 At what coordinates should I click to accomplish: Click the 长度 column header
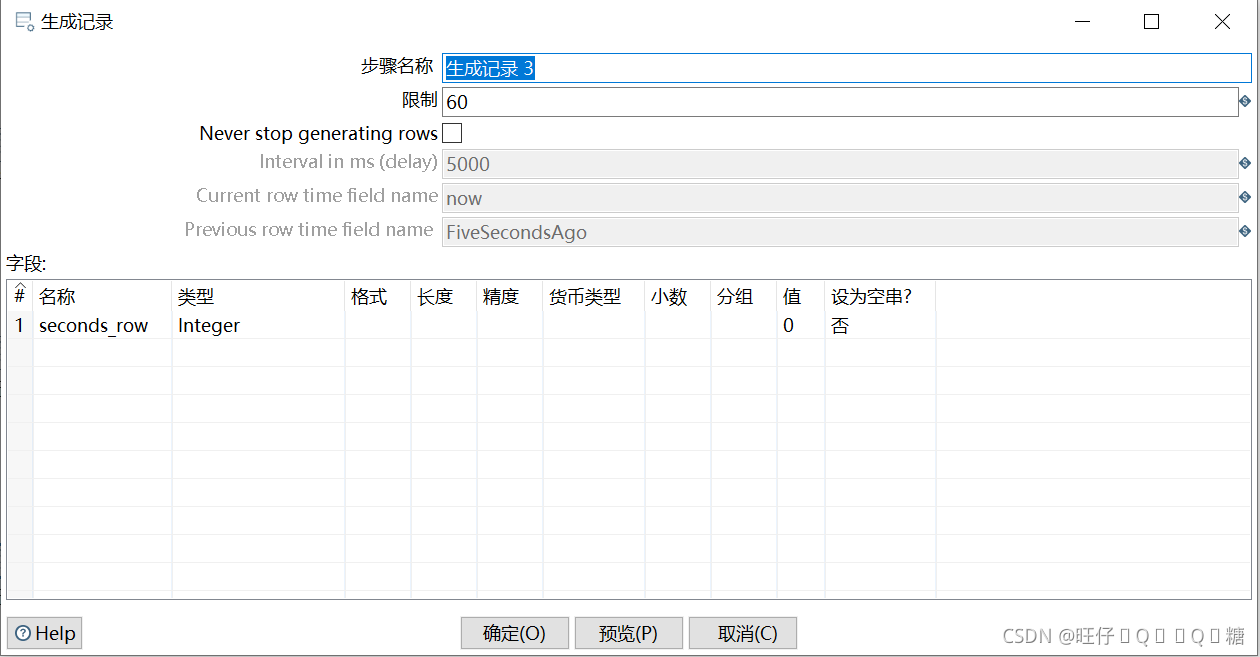(x=444, y=297)
